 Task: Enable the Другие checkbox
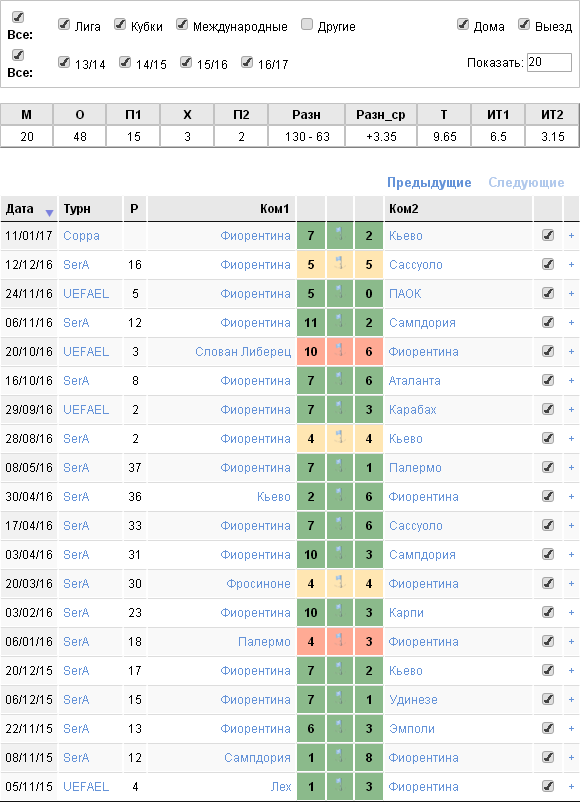click(307, 24)
